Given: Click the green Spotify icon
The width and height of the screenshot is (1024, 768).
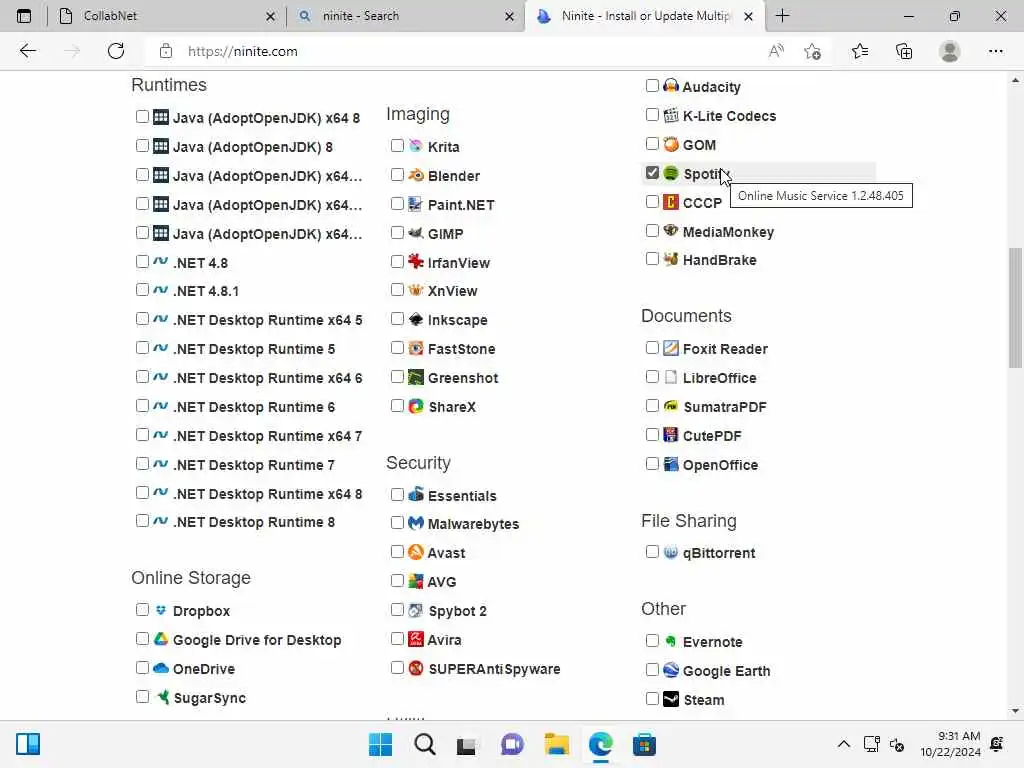Looking at the screenshot, I should 671,173.
